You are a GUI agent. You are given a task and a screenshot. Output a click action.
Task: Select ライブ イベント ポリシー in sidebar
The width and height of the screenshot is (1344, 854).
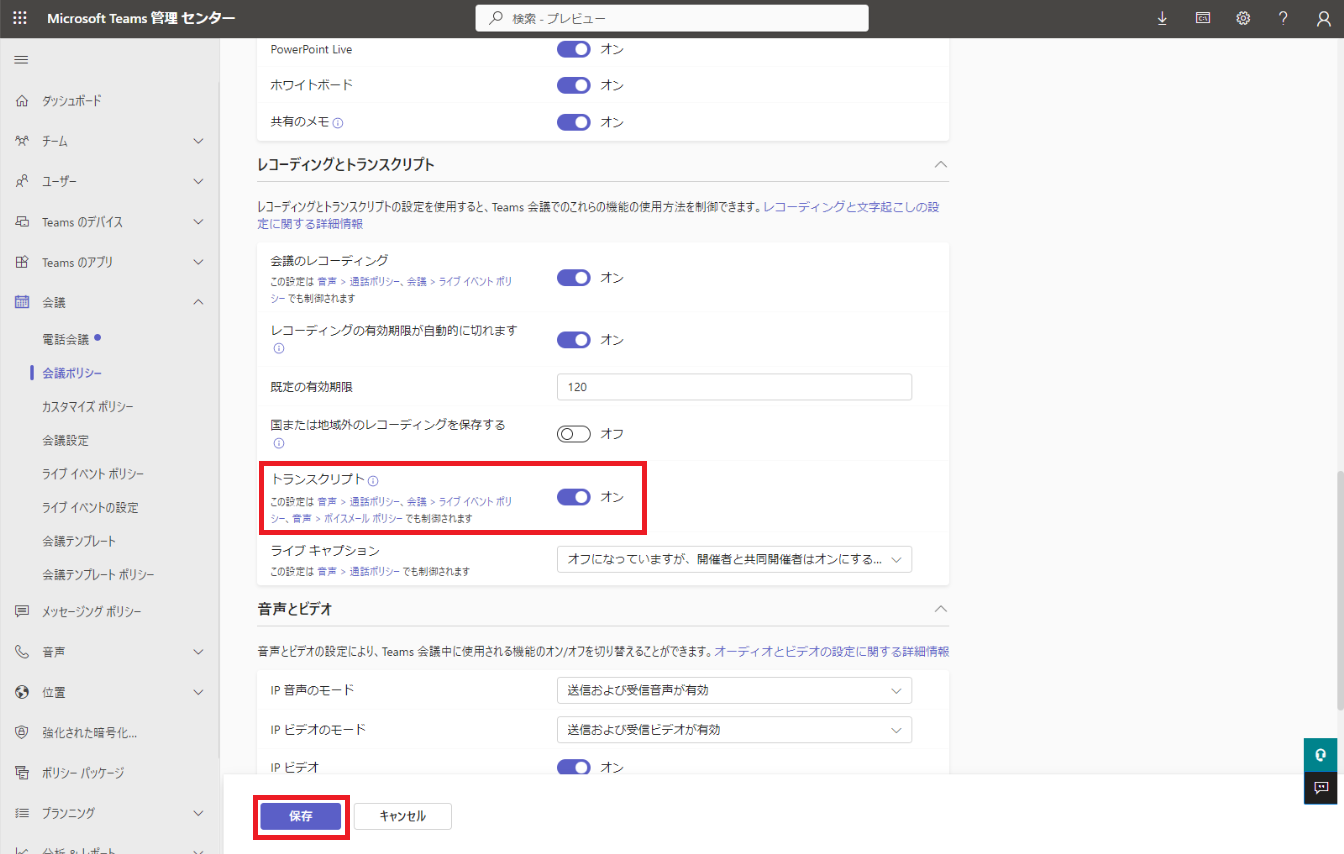point(93,474)
